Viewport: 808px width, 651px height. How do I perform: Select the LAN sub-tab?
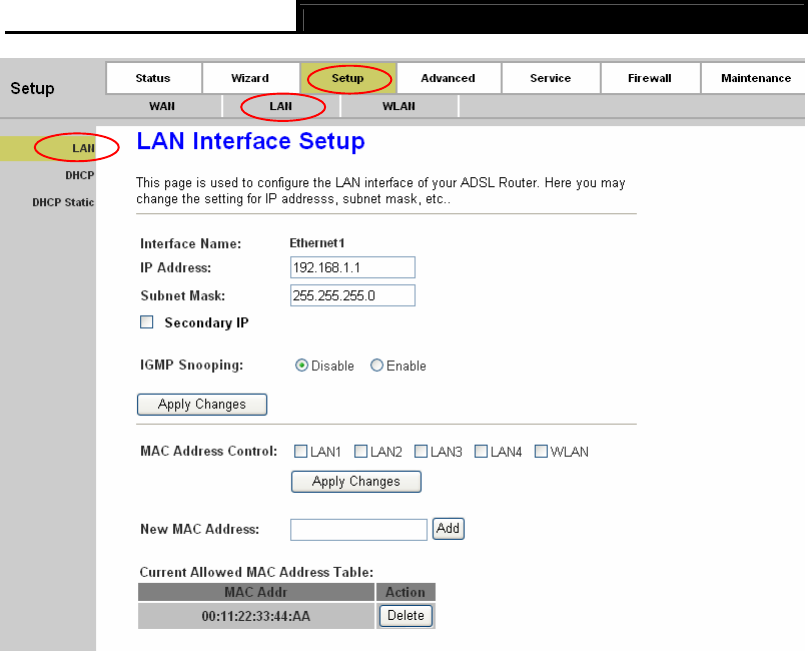[281, 106]
